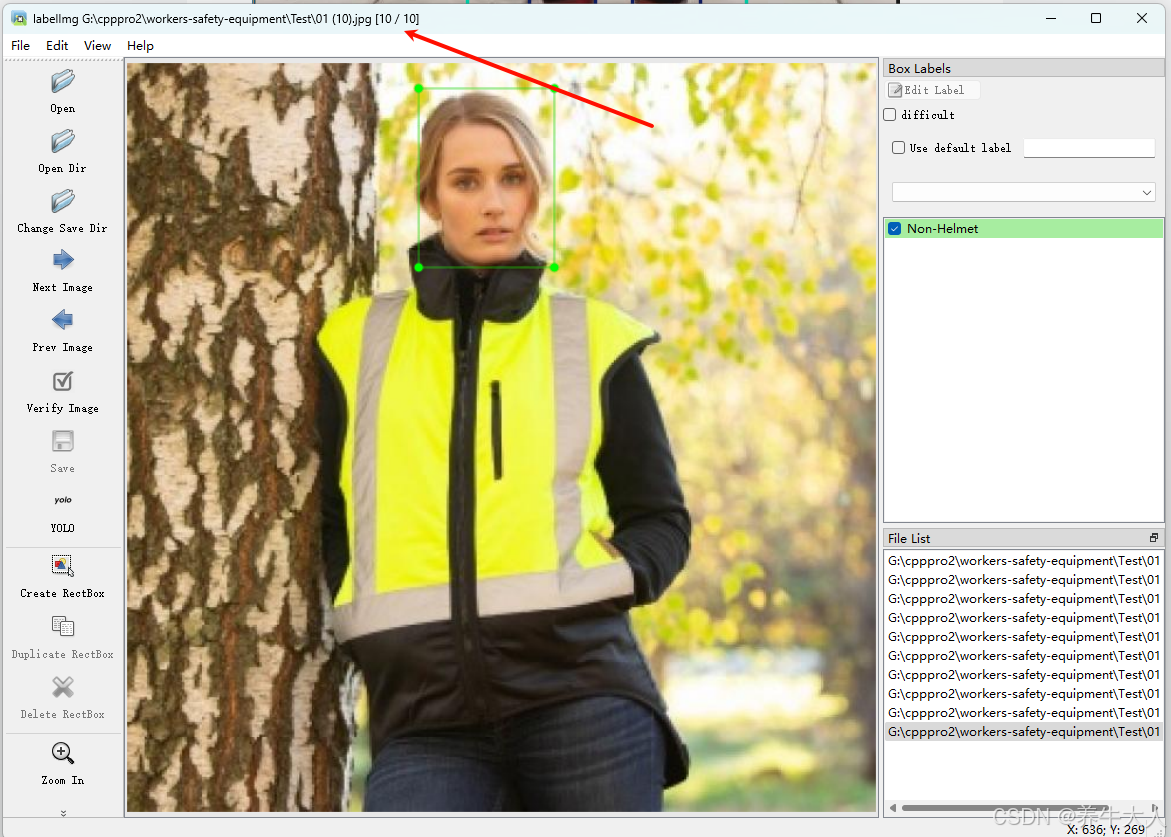Click the Box Labels panel header

coord(1023,68)
